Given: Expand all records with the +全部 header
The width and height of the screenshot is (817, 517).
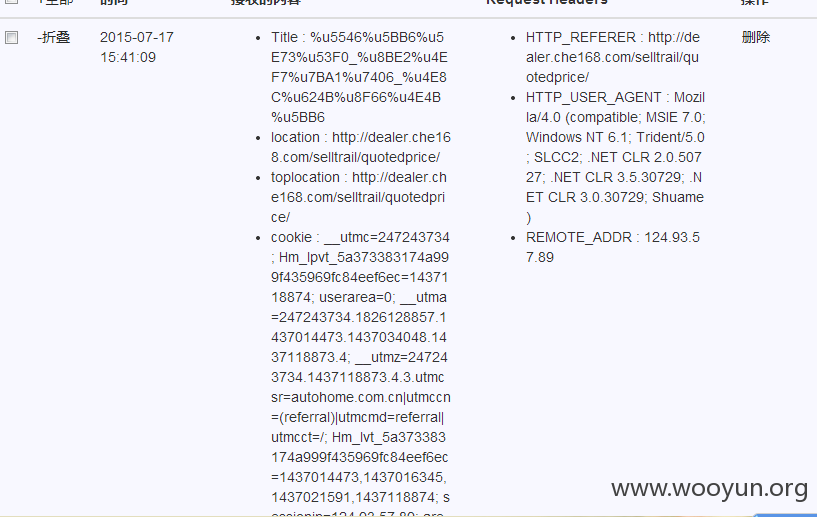Looking at the screenshot, I should click(x=56, y=2).
